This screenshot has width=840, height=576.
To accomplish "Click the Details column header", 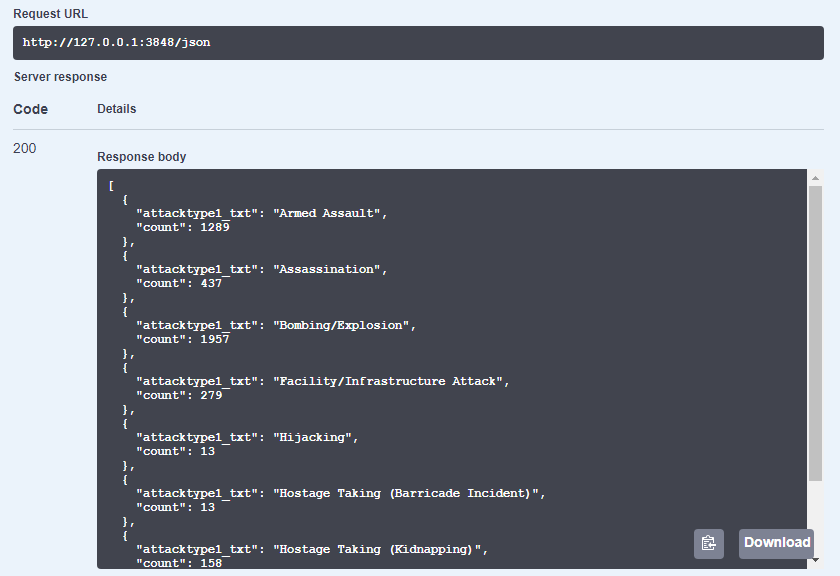I will pos(116,109).
